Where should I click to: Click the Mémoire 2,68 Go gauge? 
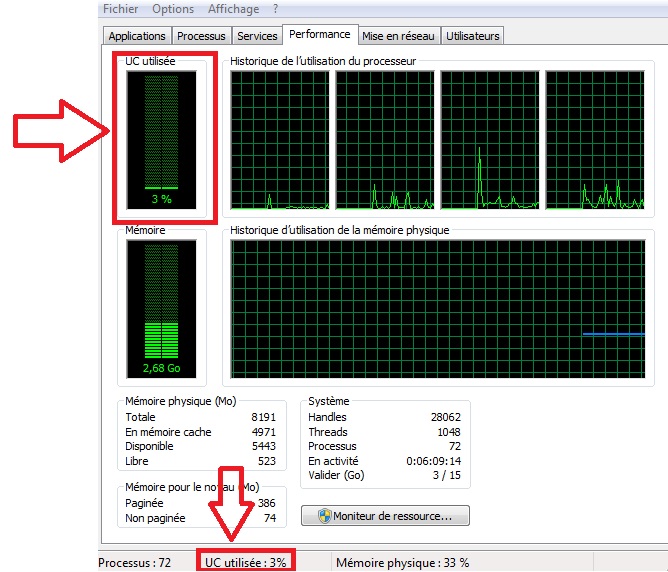161,309
